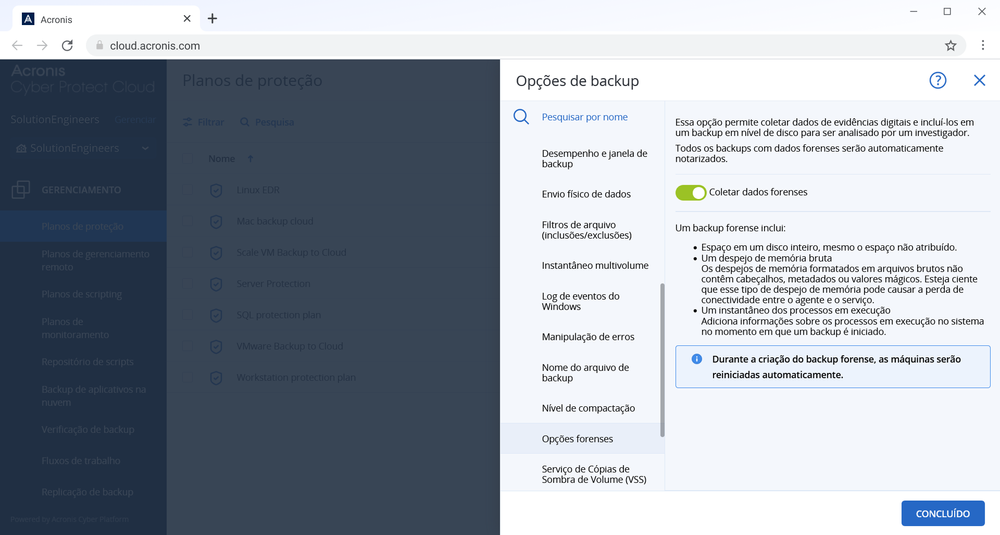The image size is (1000, 535).
Task: Click the search magnifier icon in options
Action: (521, 117)
